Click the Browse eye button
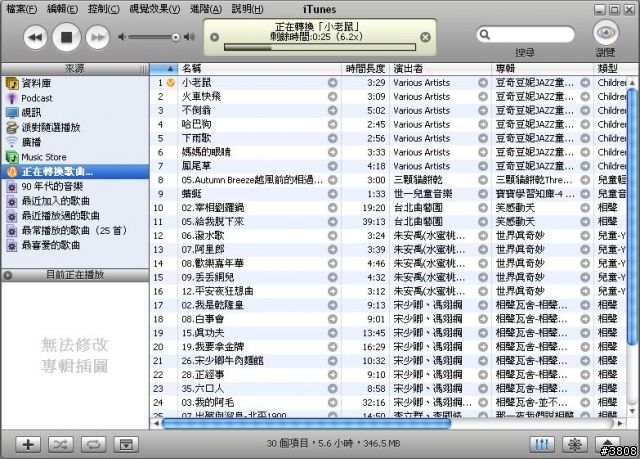Image resolution: width=640 pixels, height=459 pixels. click(x=605, y=33)
